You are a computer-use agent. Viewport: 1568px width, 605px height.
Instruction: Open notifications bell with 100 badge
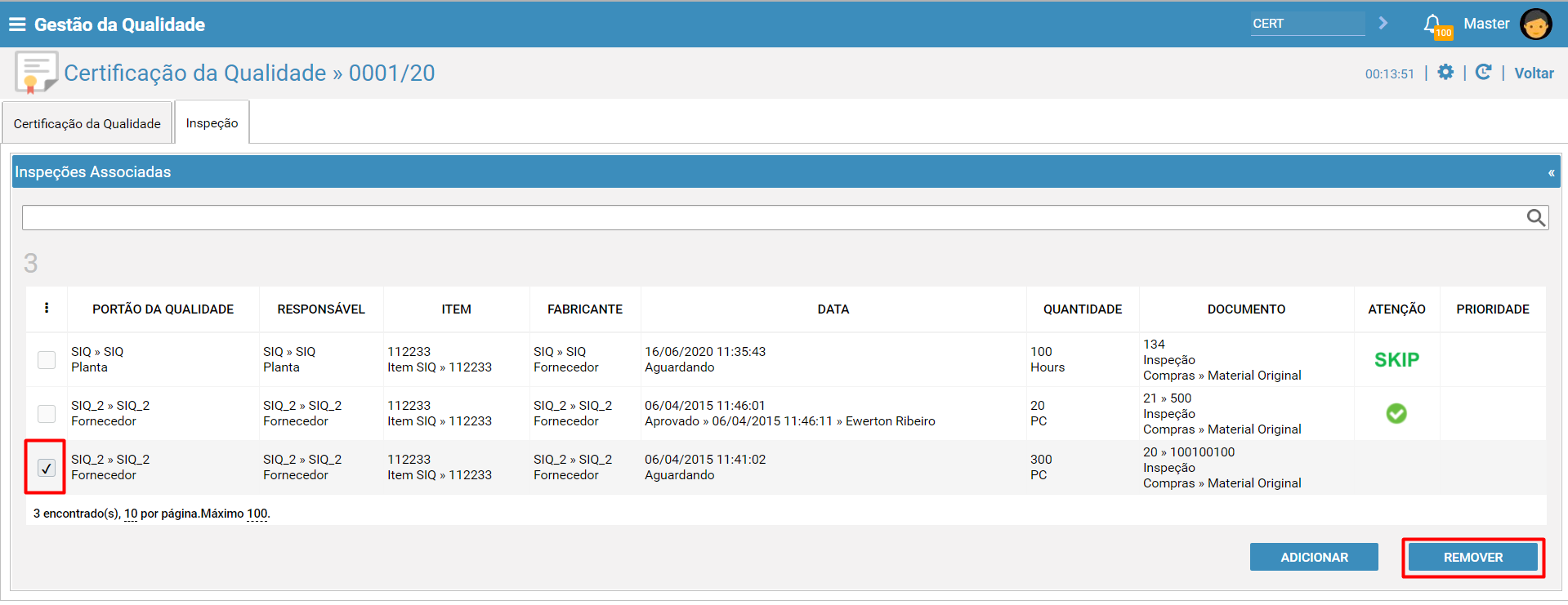[1436, 26]
